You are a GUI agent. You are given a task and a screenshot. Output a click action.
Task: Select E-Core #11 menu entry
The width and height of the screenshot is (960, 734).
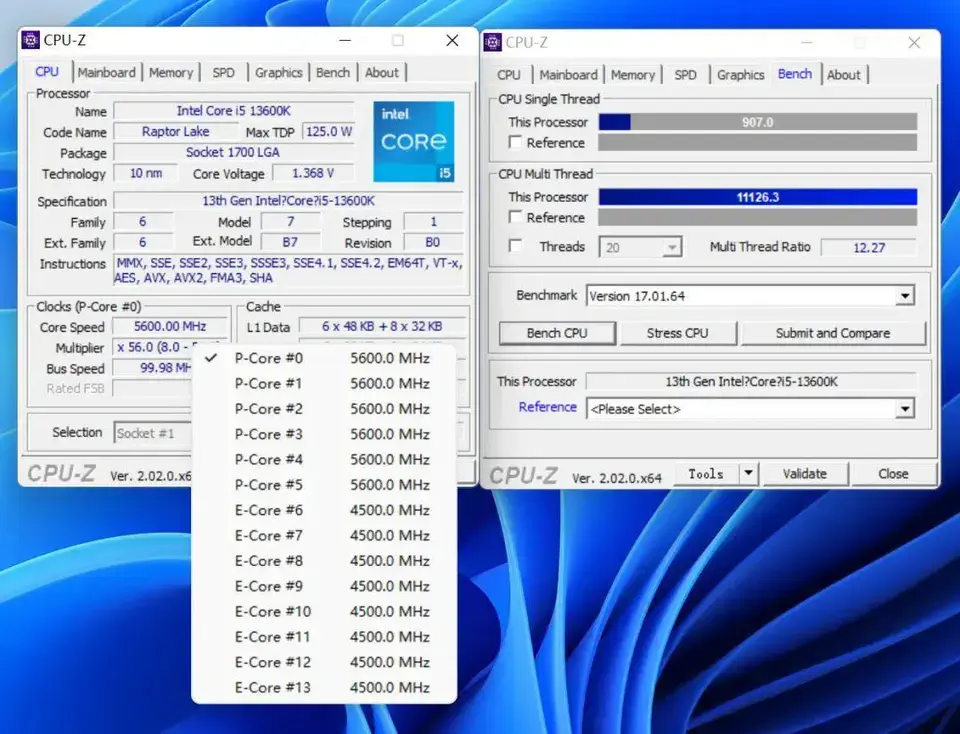pos(324,637)
